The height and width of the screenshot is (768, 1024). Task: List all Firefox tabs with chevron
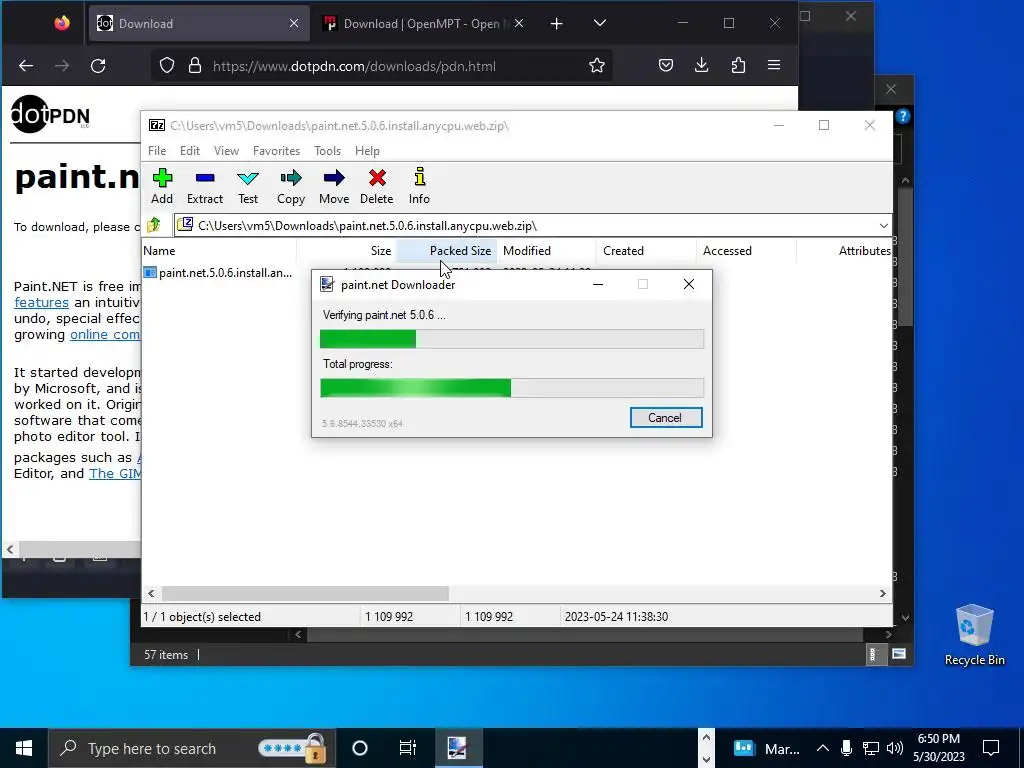pyautogui.click(x=600, y=24)
